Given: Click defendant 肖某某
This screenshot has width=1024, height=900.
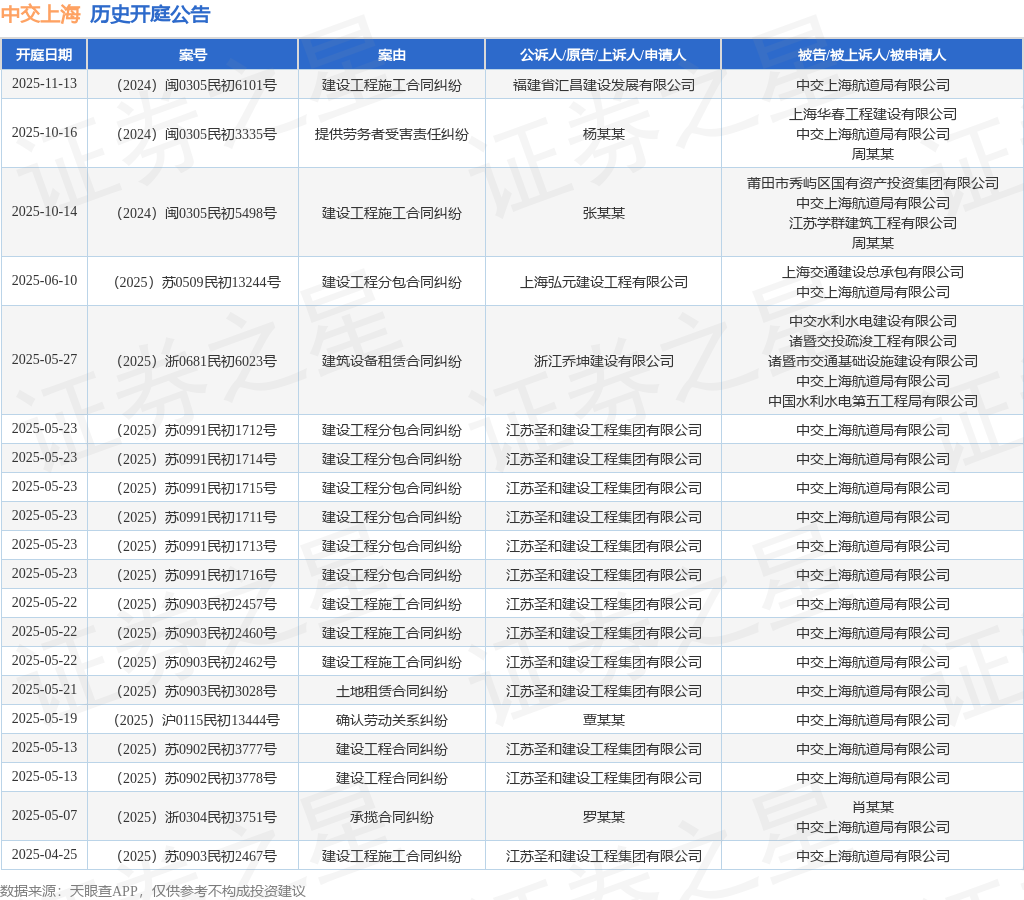Looking at the screenshot, I should pyautogui.click(x=872, y=807).
